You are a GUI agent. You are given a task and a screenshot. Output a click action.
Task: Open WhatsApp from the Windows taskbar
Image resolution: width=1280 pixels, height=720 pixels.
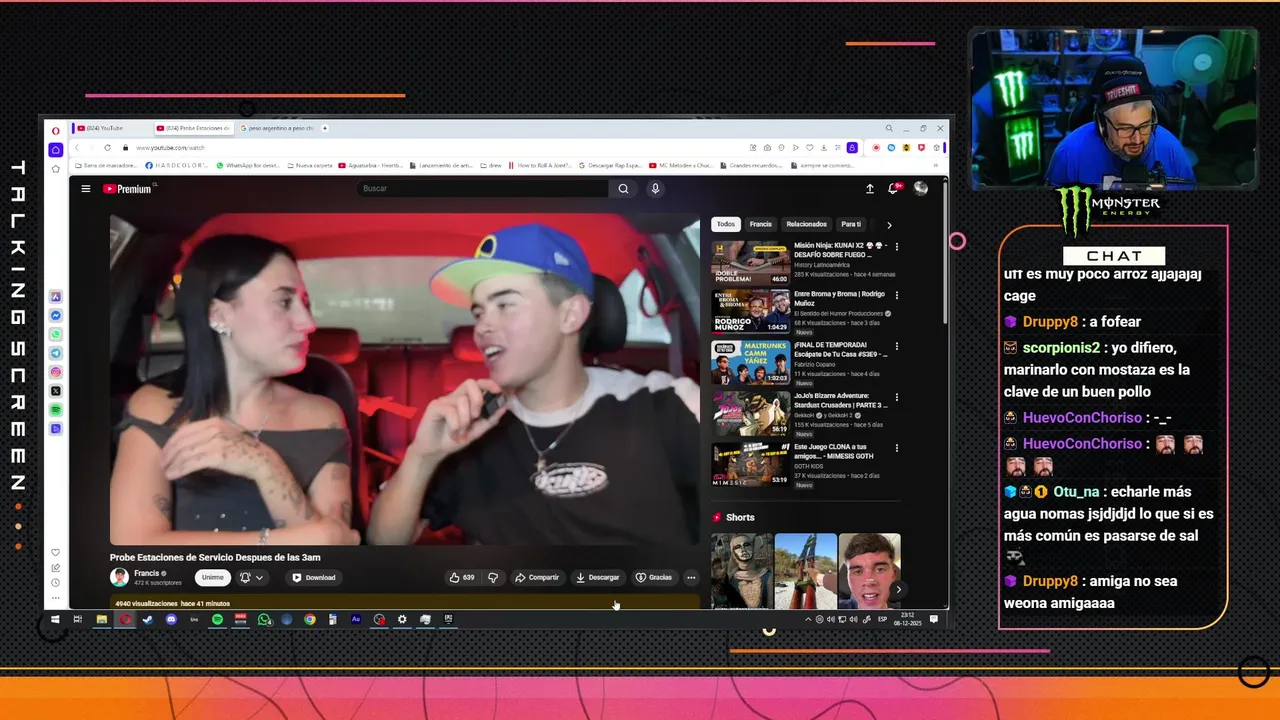264,619
